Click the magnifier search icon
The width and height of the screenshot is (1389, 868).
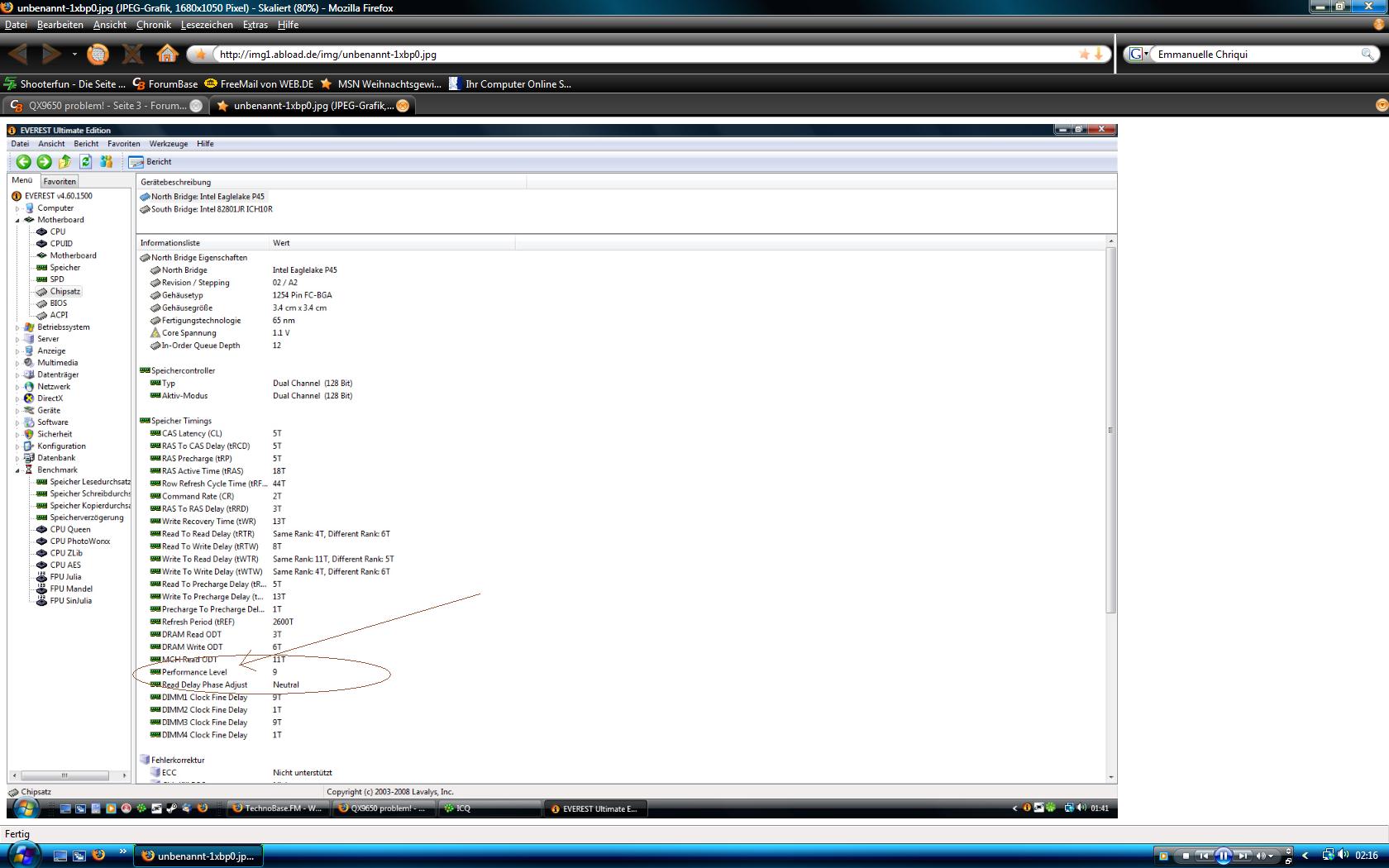tap(1368, 55)
